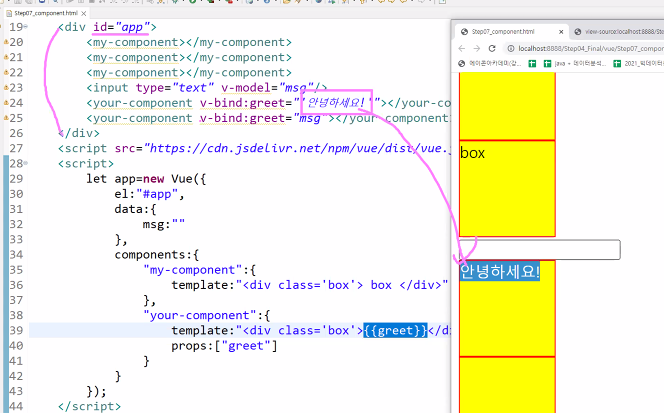This screenshot has width=664, height=413.
Task: Click the <my-component> tag on line 20
Action: (136, 42)
